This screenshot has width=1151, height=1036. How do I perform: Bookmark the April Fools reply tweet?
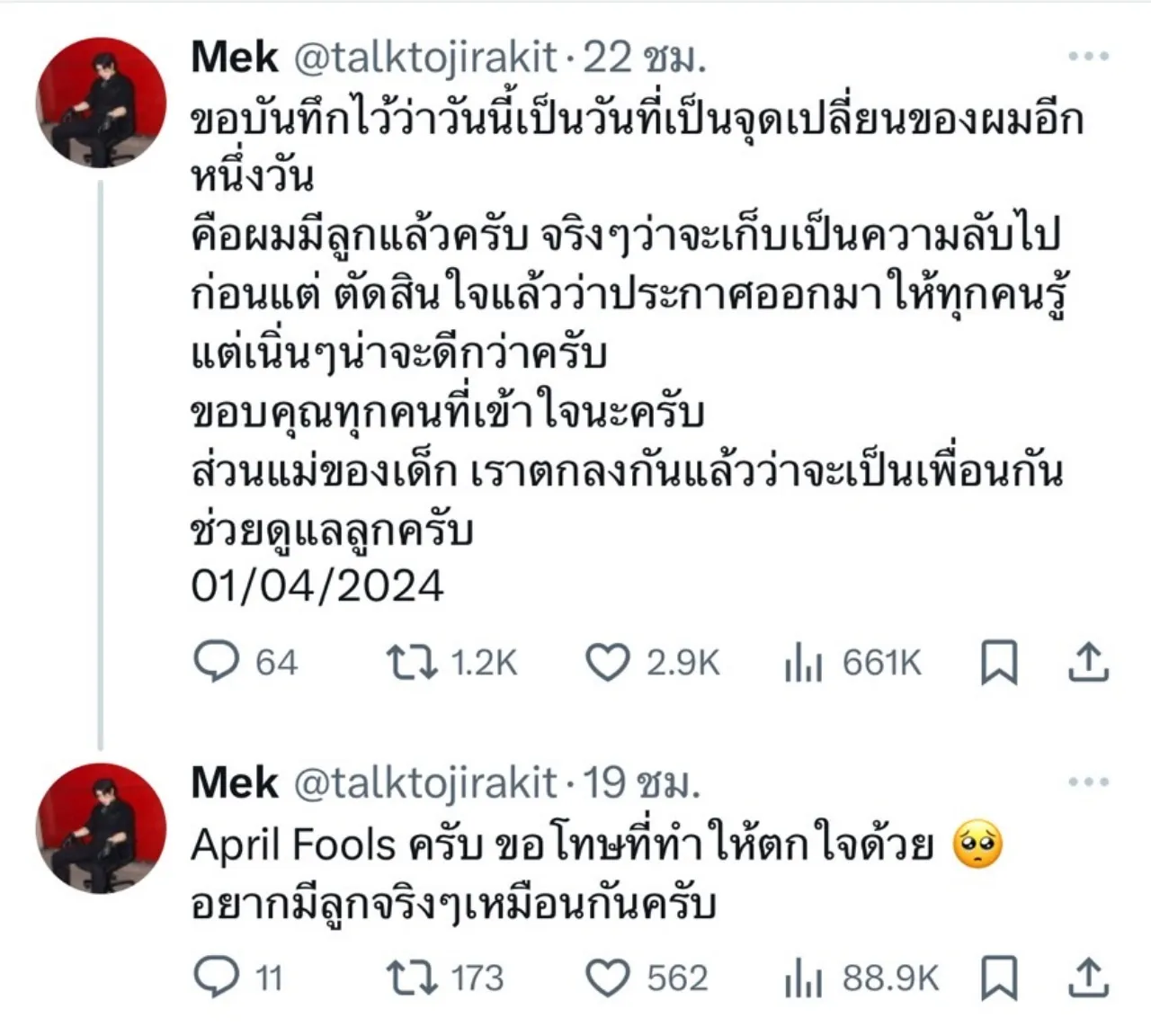998,978
